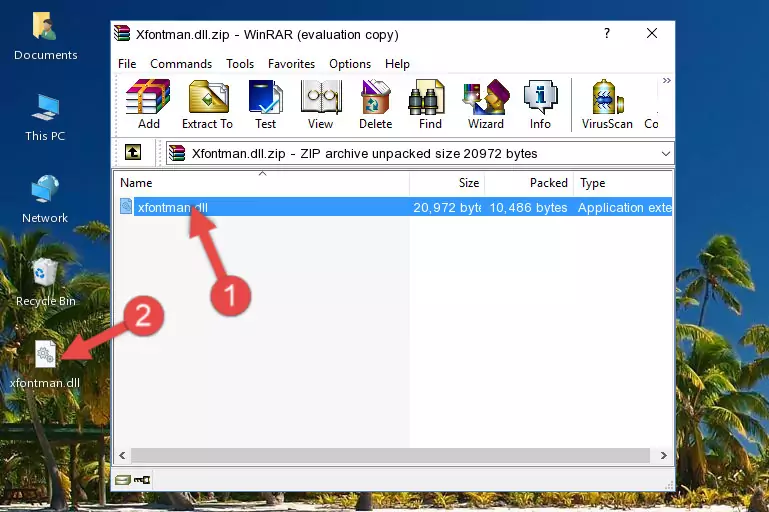Click the question mark help button

(x=607, y=33)
